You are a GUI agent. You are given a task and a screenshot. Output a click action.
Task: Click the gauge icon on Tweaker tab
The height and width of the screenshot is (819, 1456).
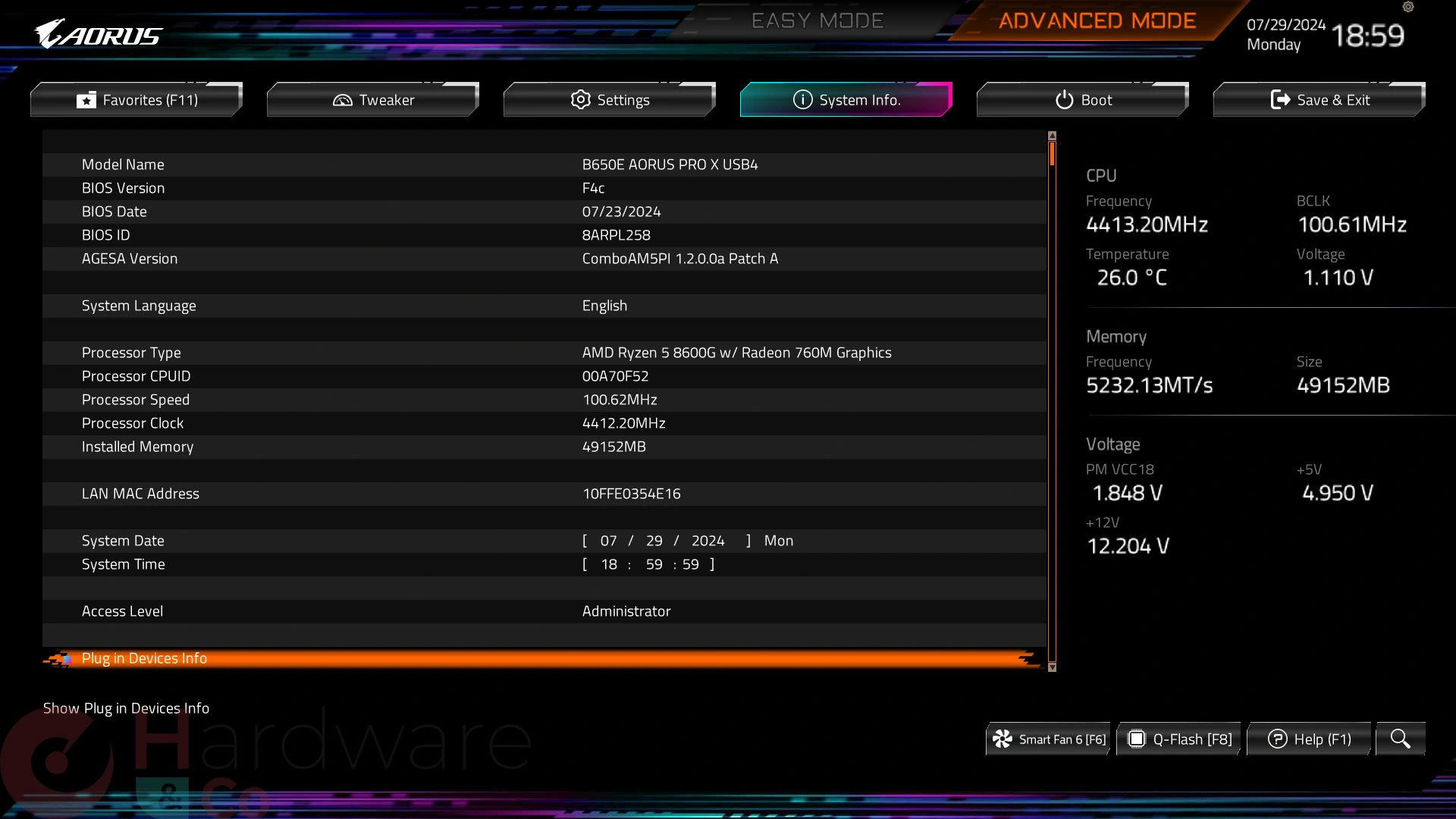[x=343, y=100]
